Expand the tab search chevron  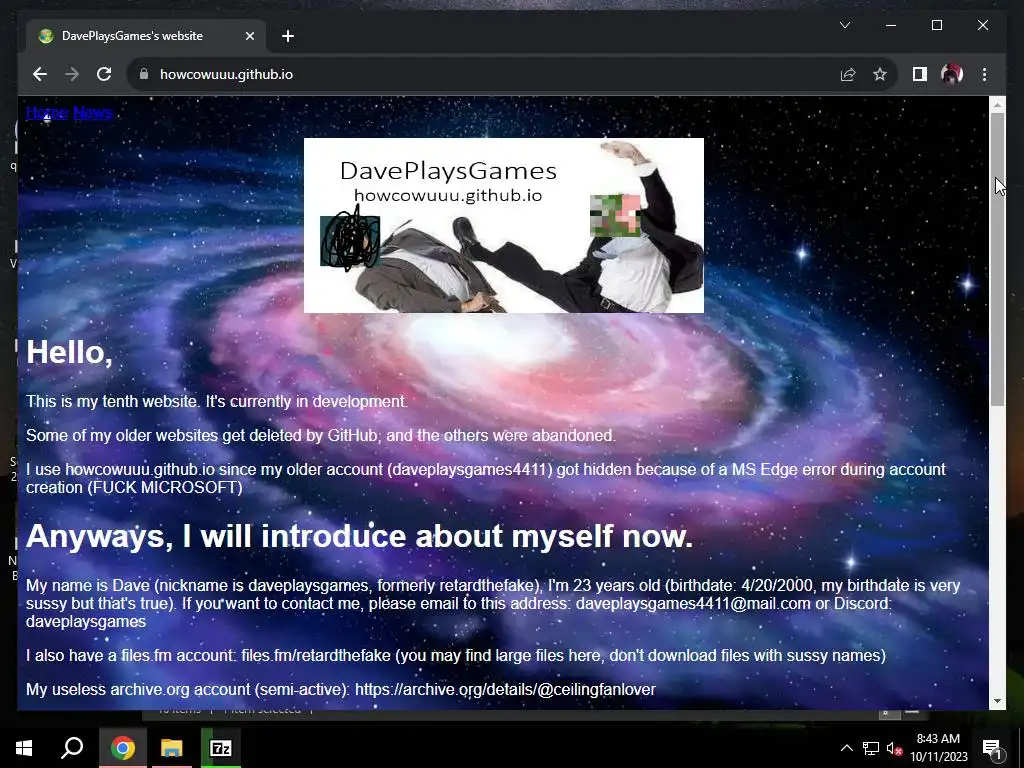[x=844, y=25]
